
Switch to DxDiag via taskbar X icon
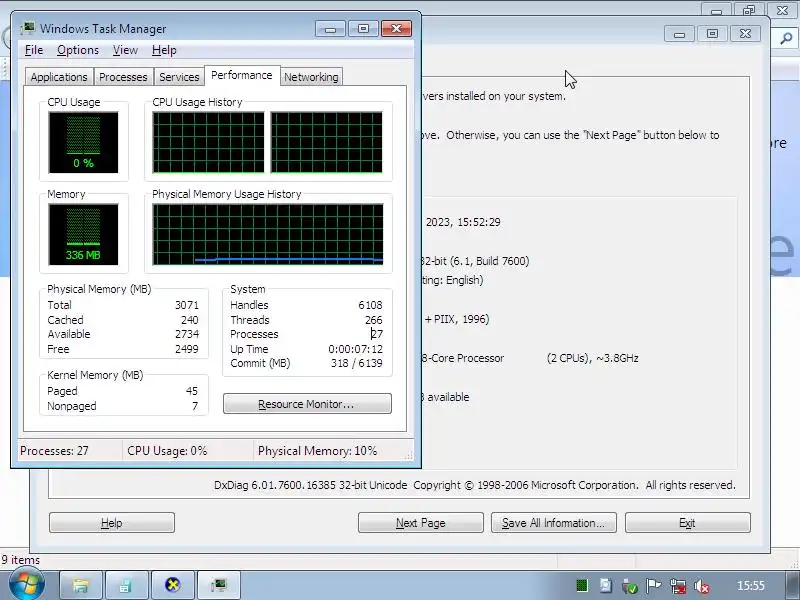173,585
